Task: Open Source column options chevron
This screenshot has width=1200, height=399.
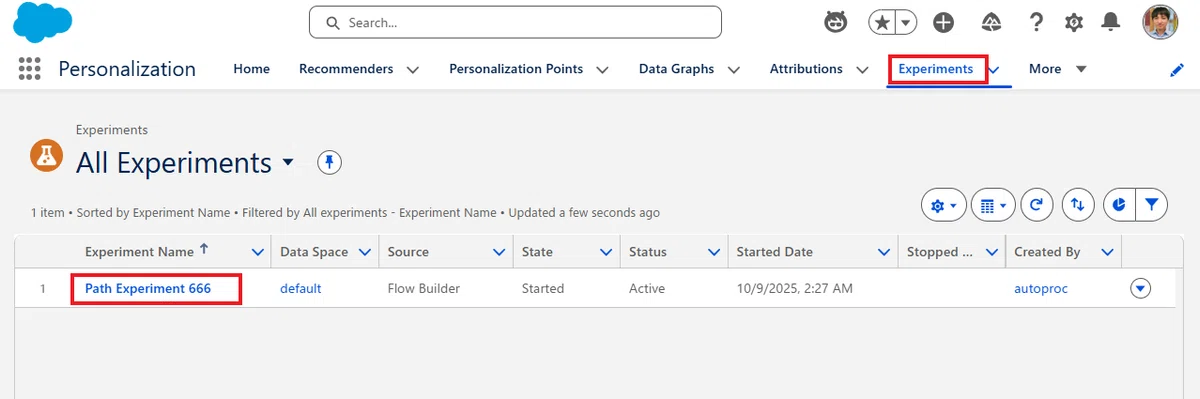Action: pos(499,252)
